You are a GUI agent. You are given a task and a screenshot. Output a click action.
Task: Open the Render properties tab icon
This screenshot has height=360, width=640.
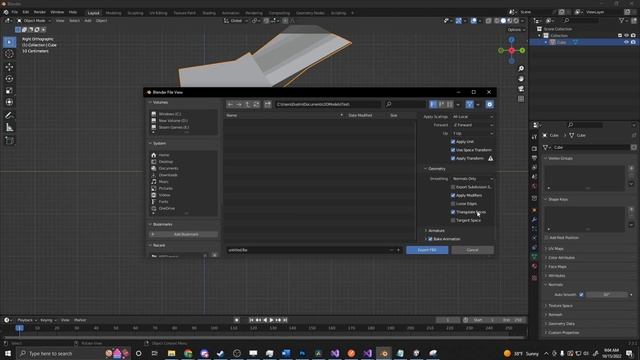[534, 149]
